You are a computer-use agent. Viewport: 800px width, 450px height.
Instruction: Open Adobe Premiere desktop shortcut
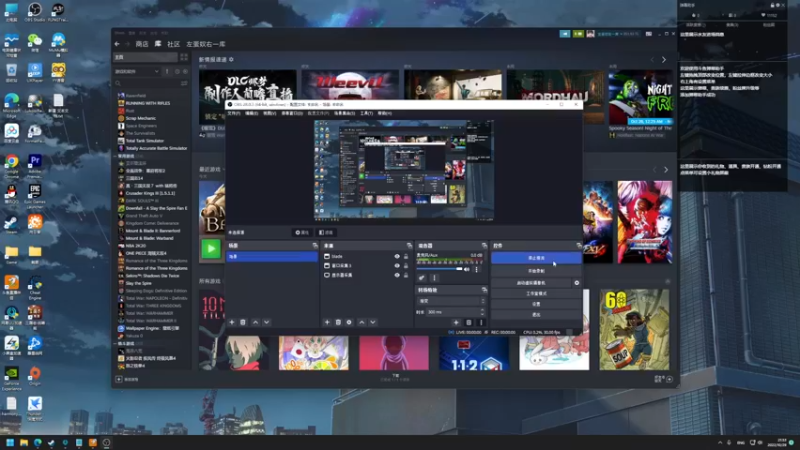click(35, 164)
